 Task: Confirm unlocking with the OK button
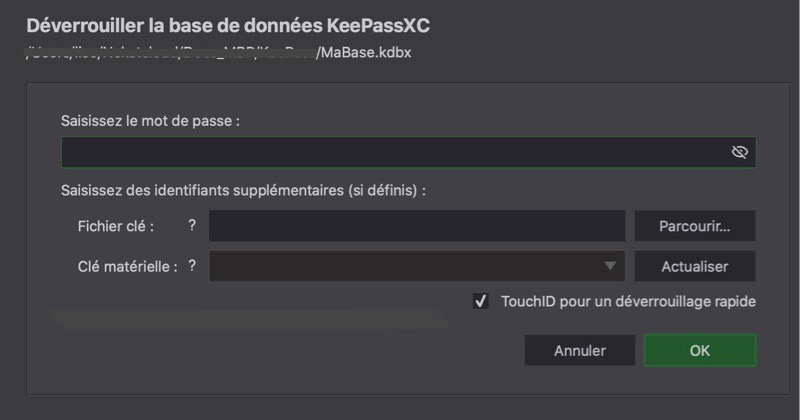(x=699, y=351)
